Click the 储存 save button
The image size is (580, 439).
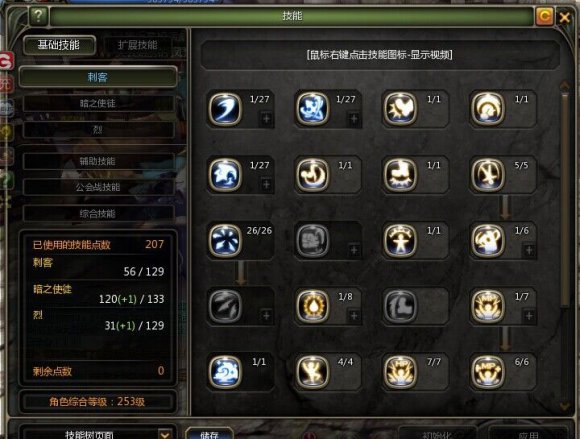[209, 434]
